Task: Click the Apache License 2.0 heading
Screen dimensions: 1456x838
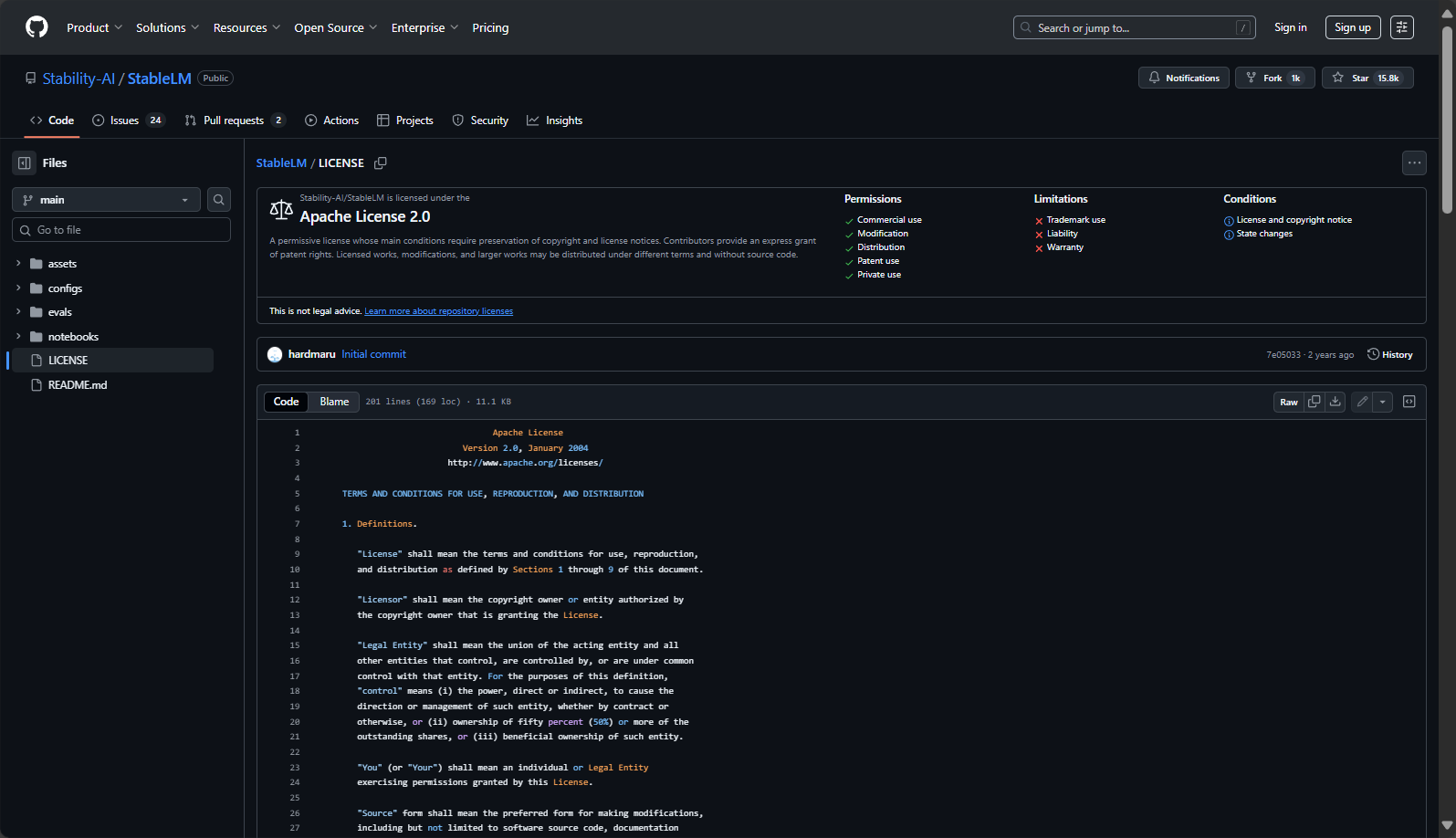Action: 365,216
